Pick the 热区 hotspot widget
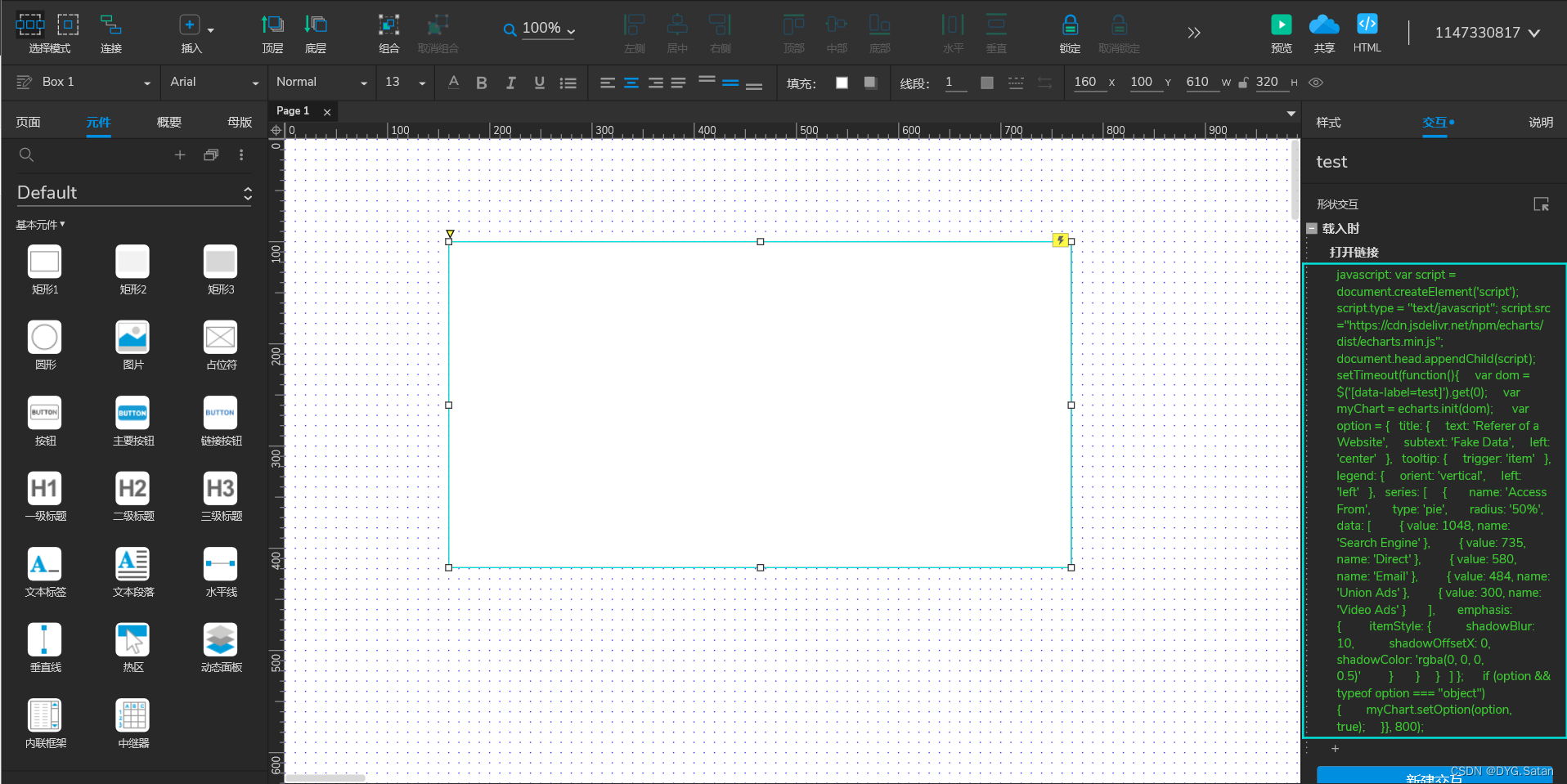Viewport: 1567px width, 784px height. pos(132,639)
